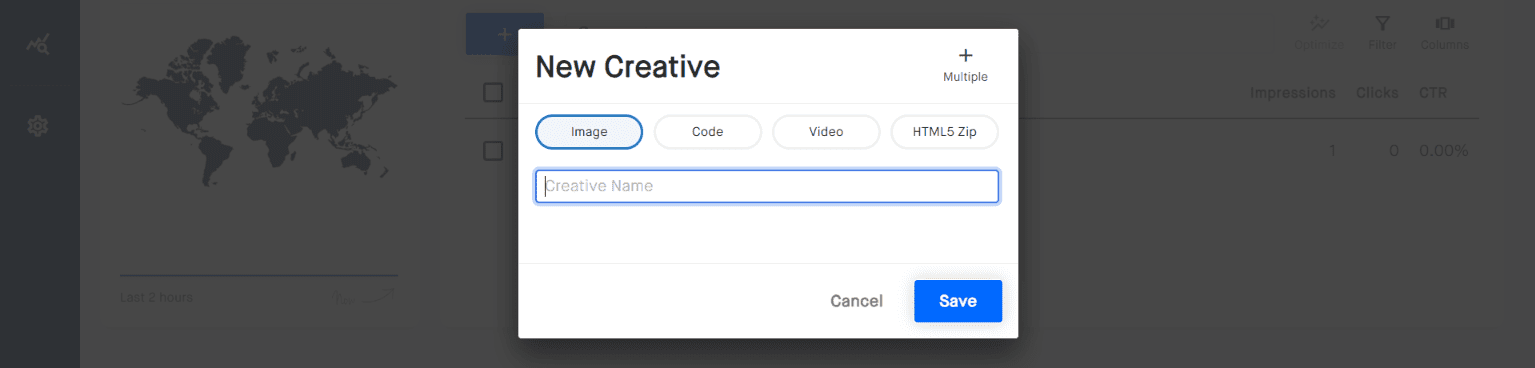Click the 0.00% CTR value
Screen dimensions: 1535x368
tap(1443, 151)
